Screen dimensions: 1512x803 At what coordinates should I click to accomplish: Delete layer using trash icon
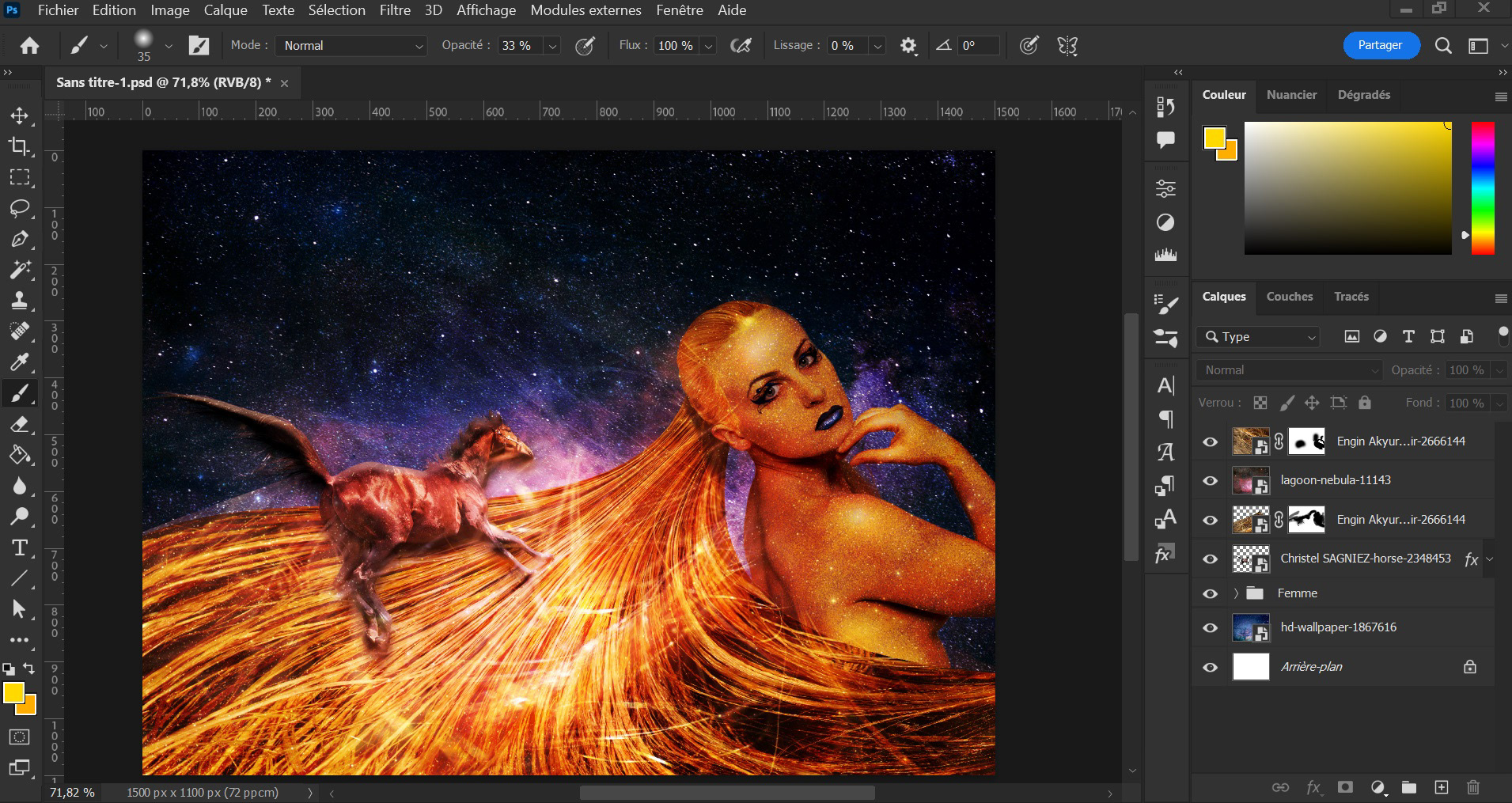point(1473,787)
